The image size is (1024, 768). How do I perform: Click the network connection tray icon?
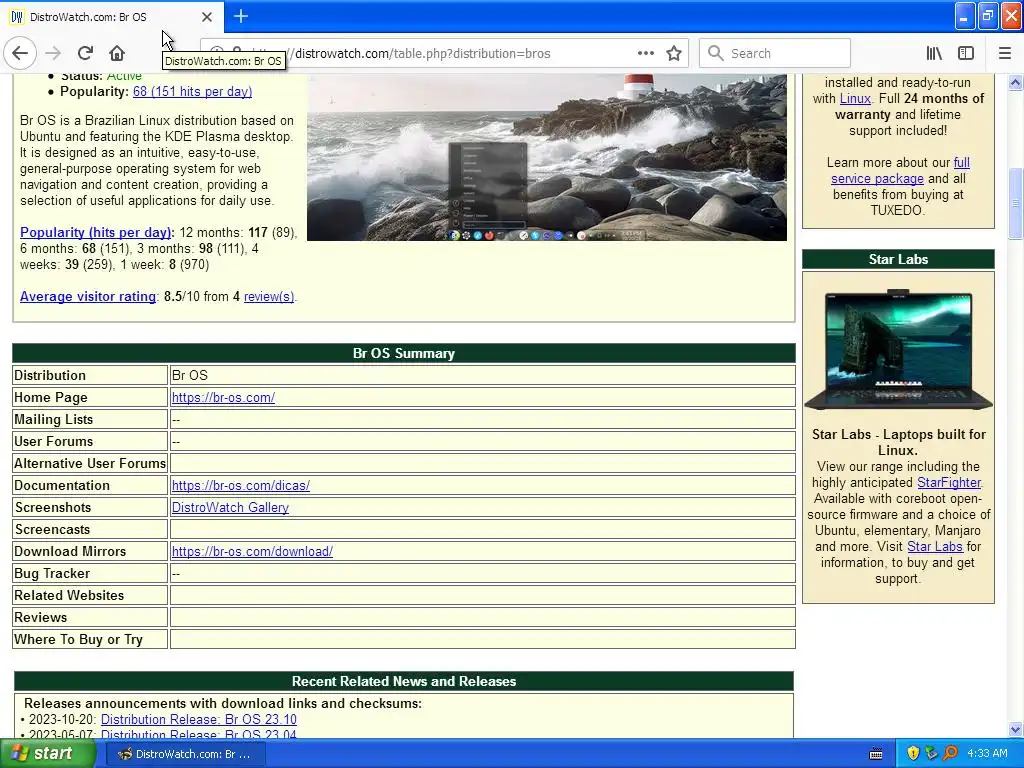931,753
